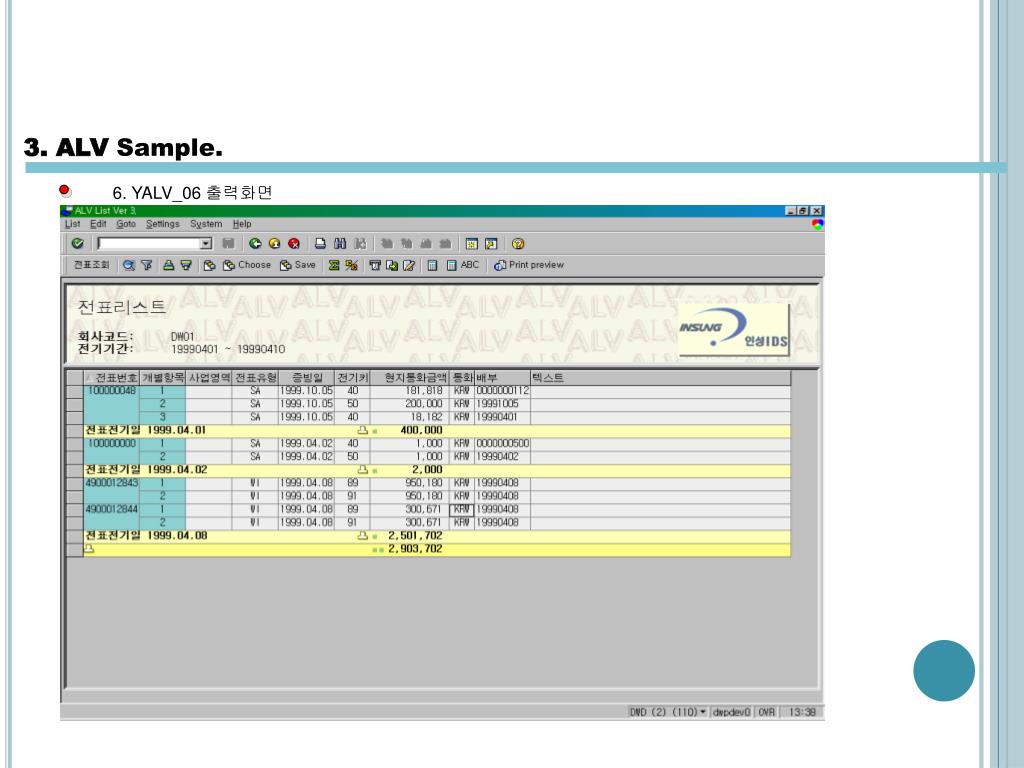Click the Choose layout button
Viewport: 1024px width, 768px height.
[x=247, y=265]
